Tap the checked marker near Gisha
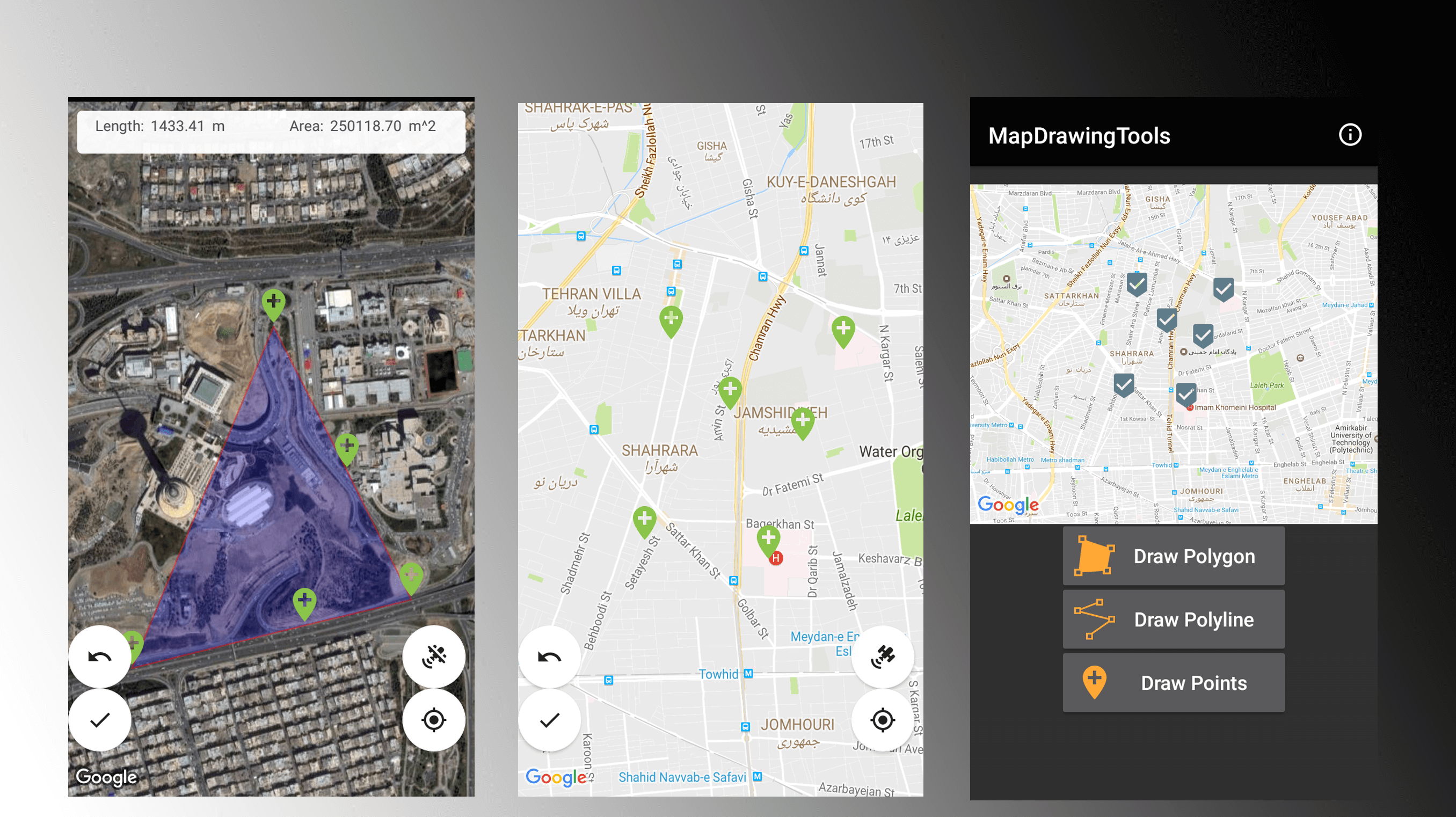Screen dimensions: 1456x817 click(x=1137, y=283)
